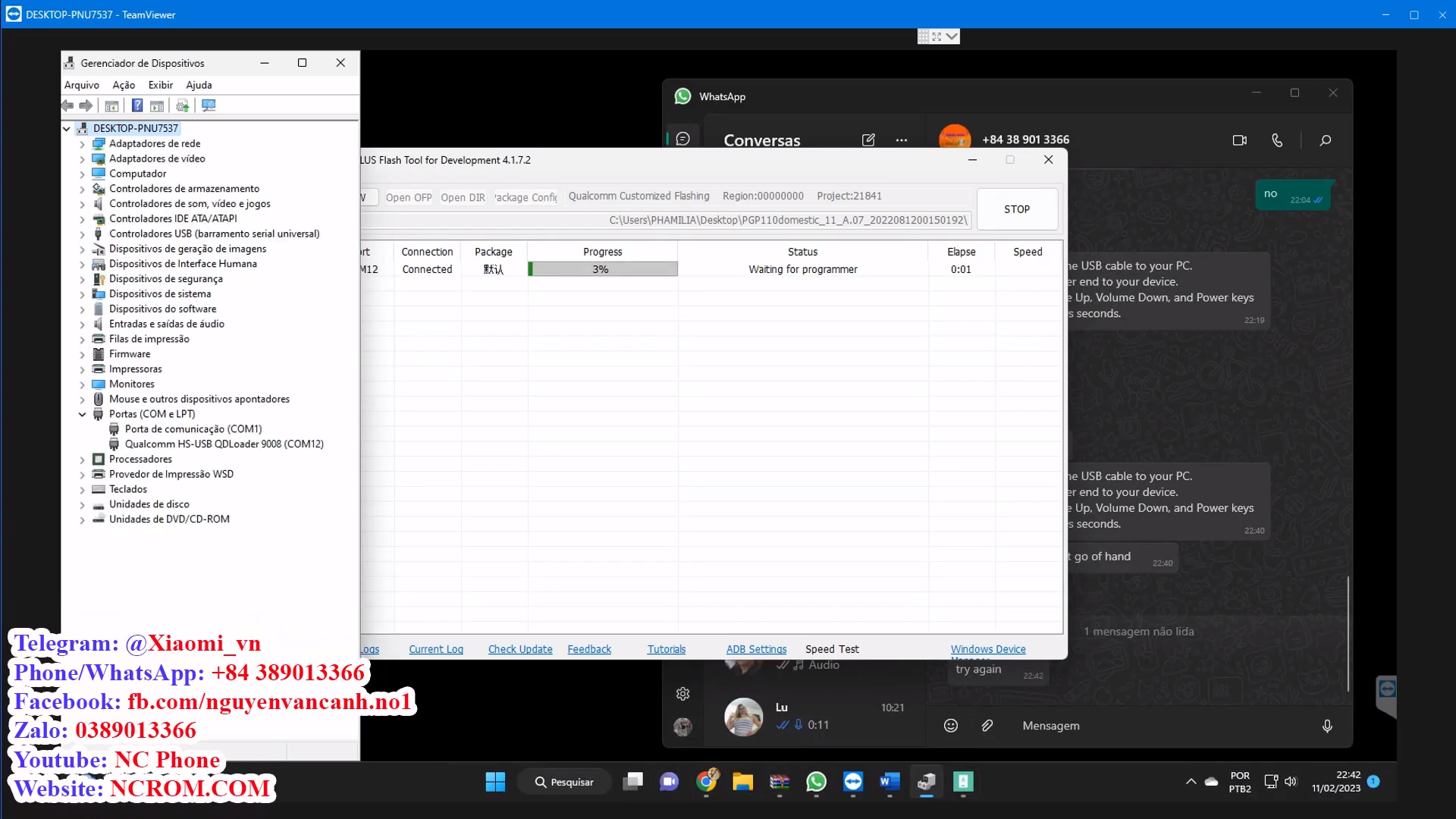
Task: Click attachment paperclip icon
Action: click(987, 726)
